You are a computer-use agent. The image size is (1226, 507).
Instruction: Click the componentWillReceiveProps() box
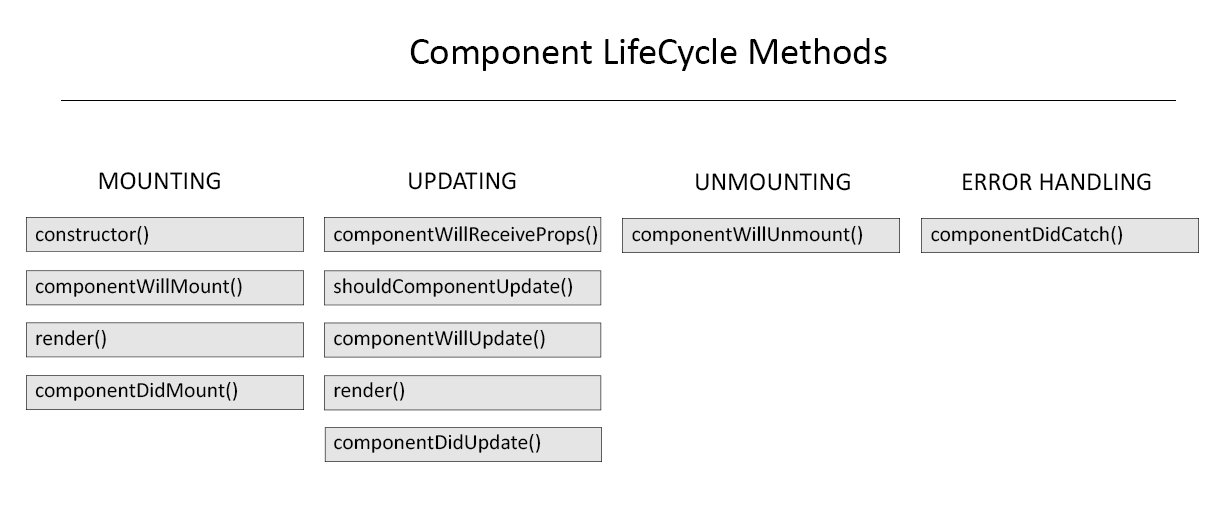[x=463, y=235]
